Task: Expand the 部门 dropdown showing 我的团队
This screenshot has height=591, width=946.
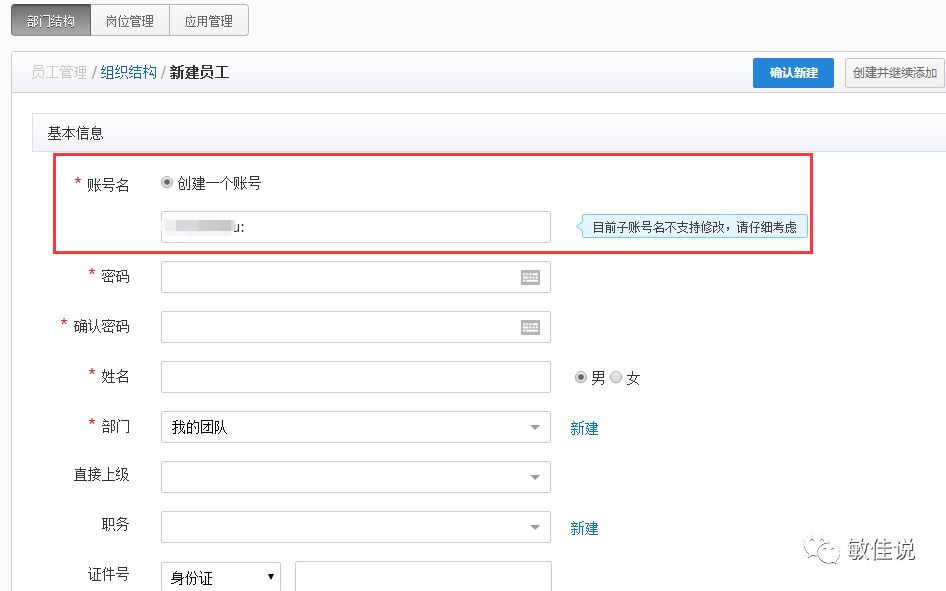Action: 355,427
